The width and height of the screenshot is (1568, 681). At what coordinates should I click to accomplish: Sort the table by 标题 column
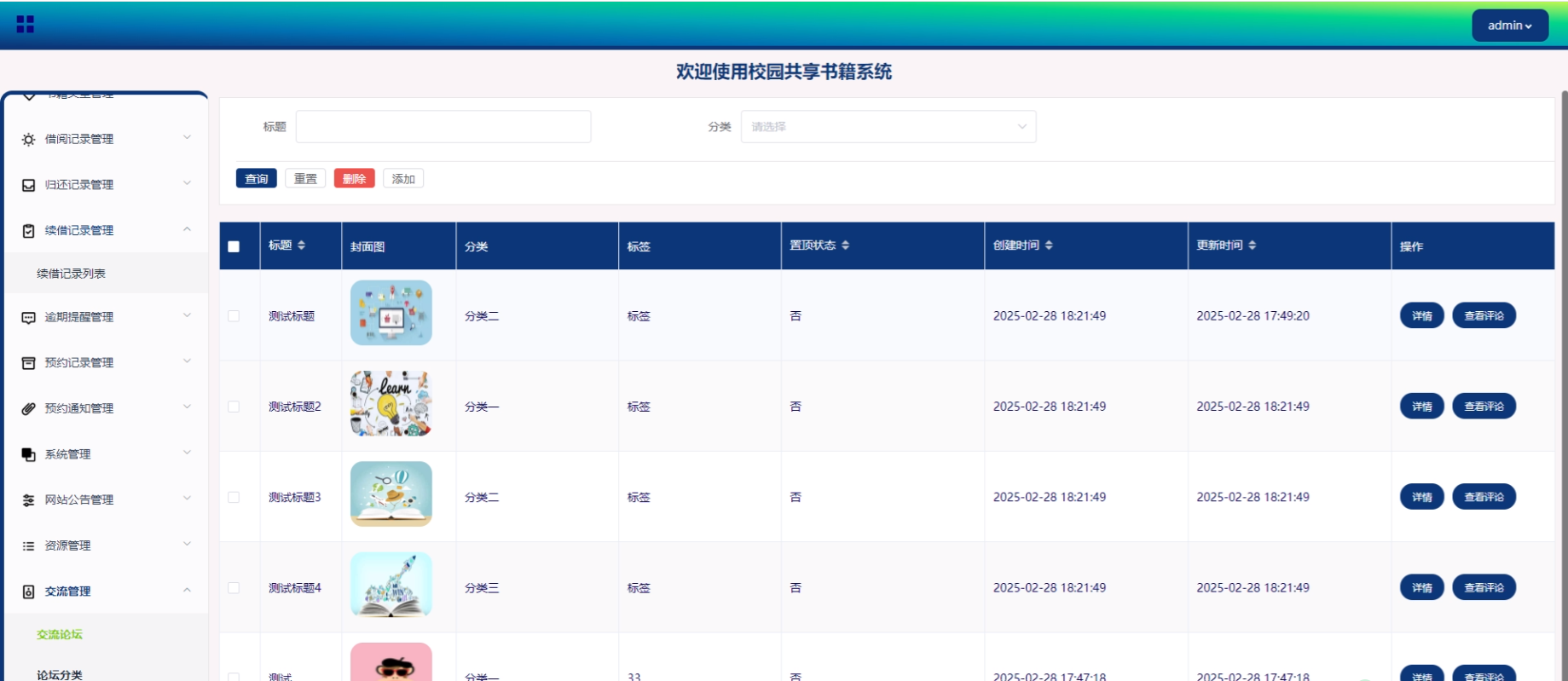tap(301, 245)
